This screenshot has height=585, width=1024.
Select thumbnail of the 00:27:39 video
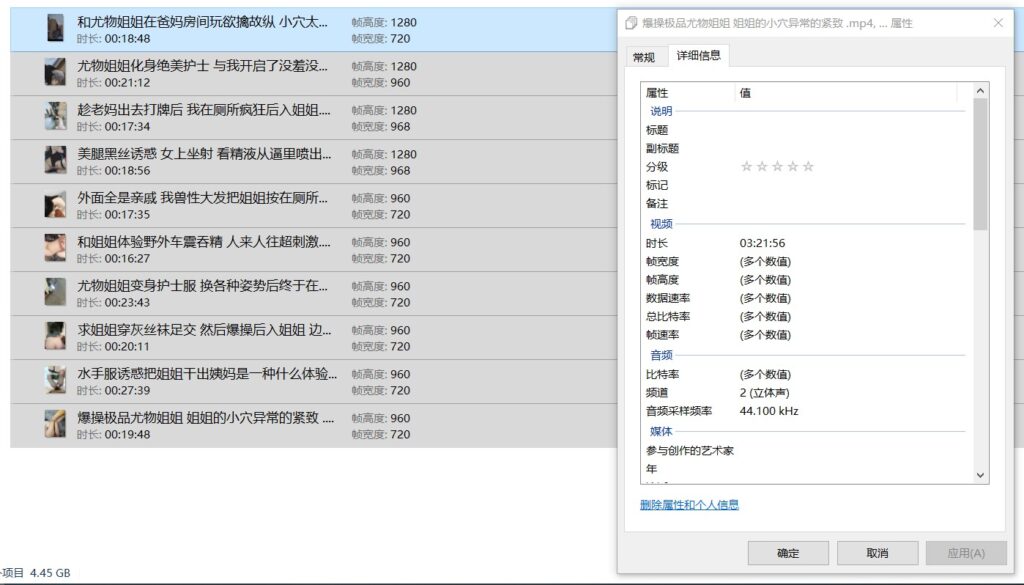coord(56,380)
